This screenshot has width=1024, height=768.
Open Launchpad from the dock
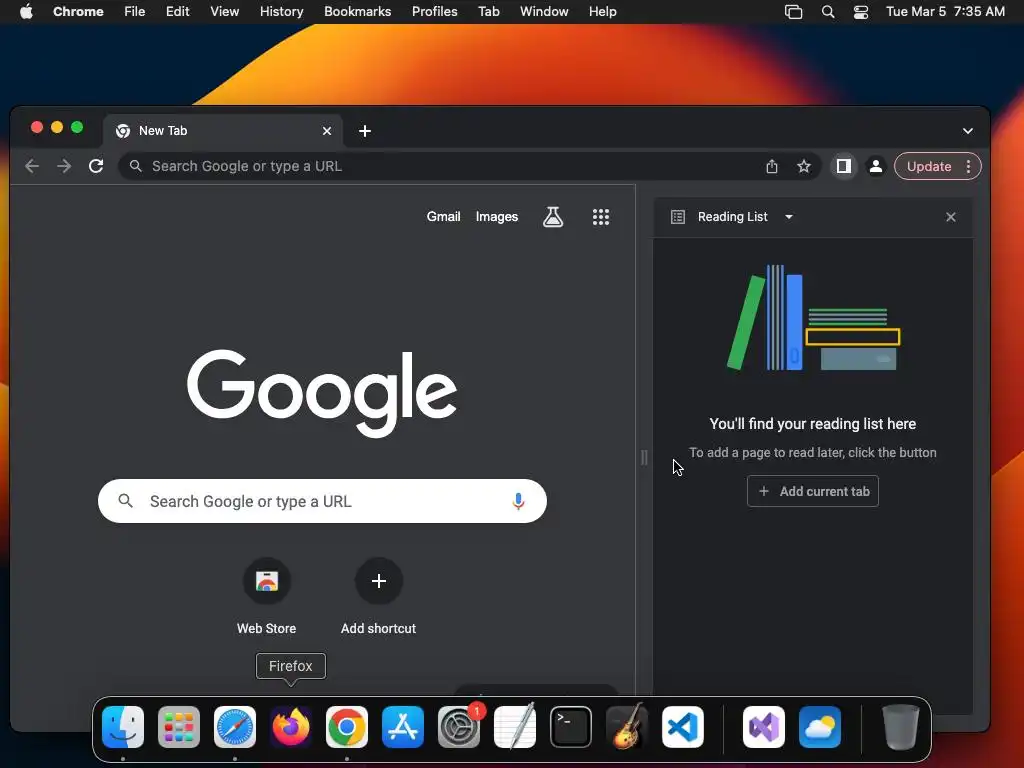[179, 727]
